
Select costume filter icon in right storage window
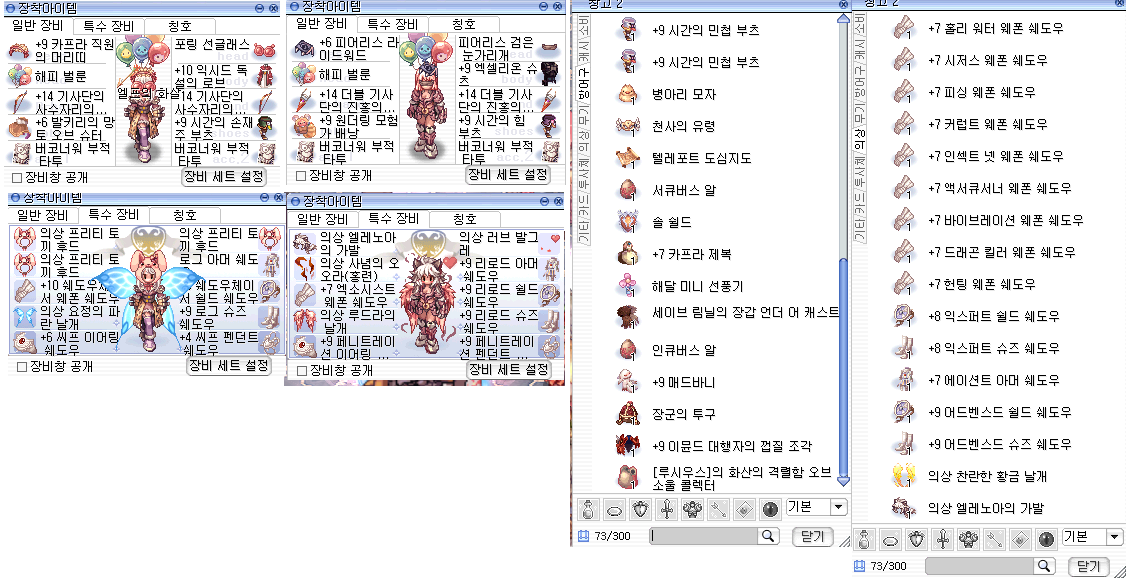pyautogui.click(x=968, y=538)
